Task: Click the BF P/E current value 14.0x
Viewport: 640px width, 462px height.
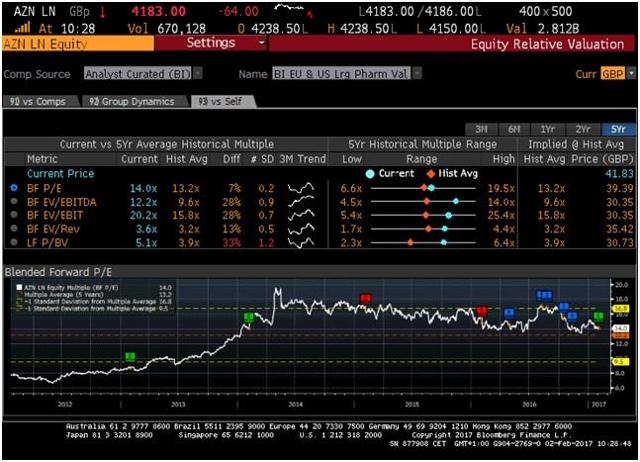Action: click(143, 188)
